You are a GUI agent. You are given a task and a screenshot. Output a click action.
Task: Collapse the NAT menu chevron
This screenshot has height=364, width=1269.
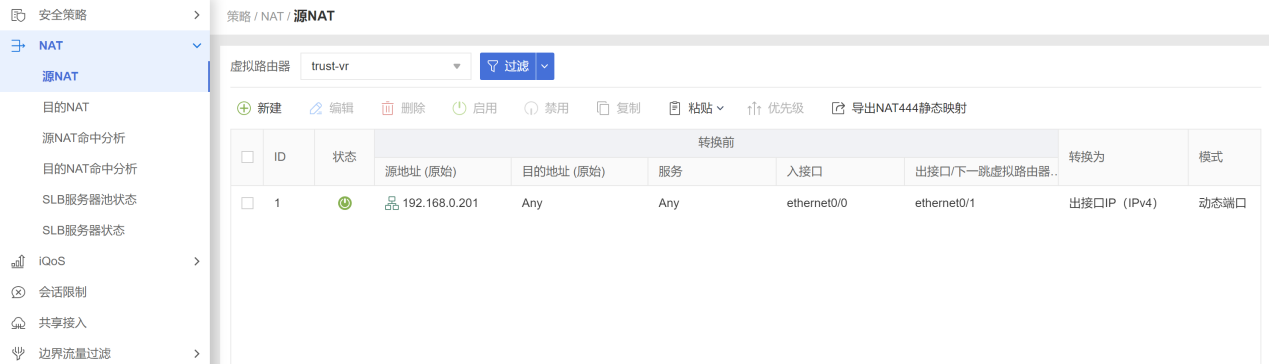point(196,45)
